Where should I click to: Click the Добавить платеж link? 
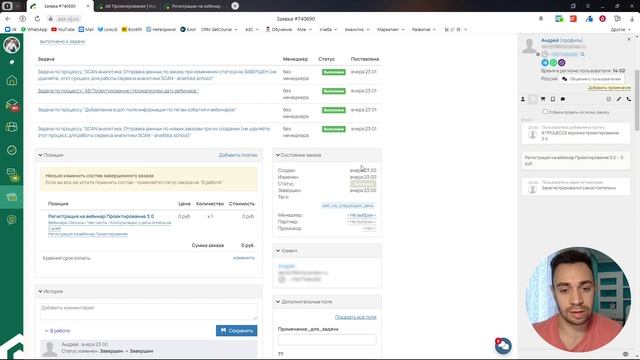tap(238, 155)
